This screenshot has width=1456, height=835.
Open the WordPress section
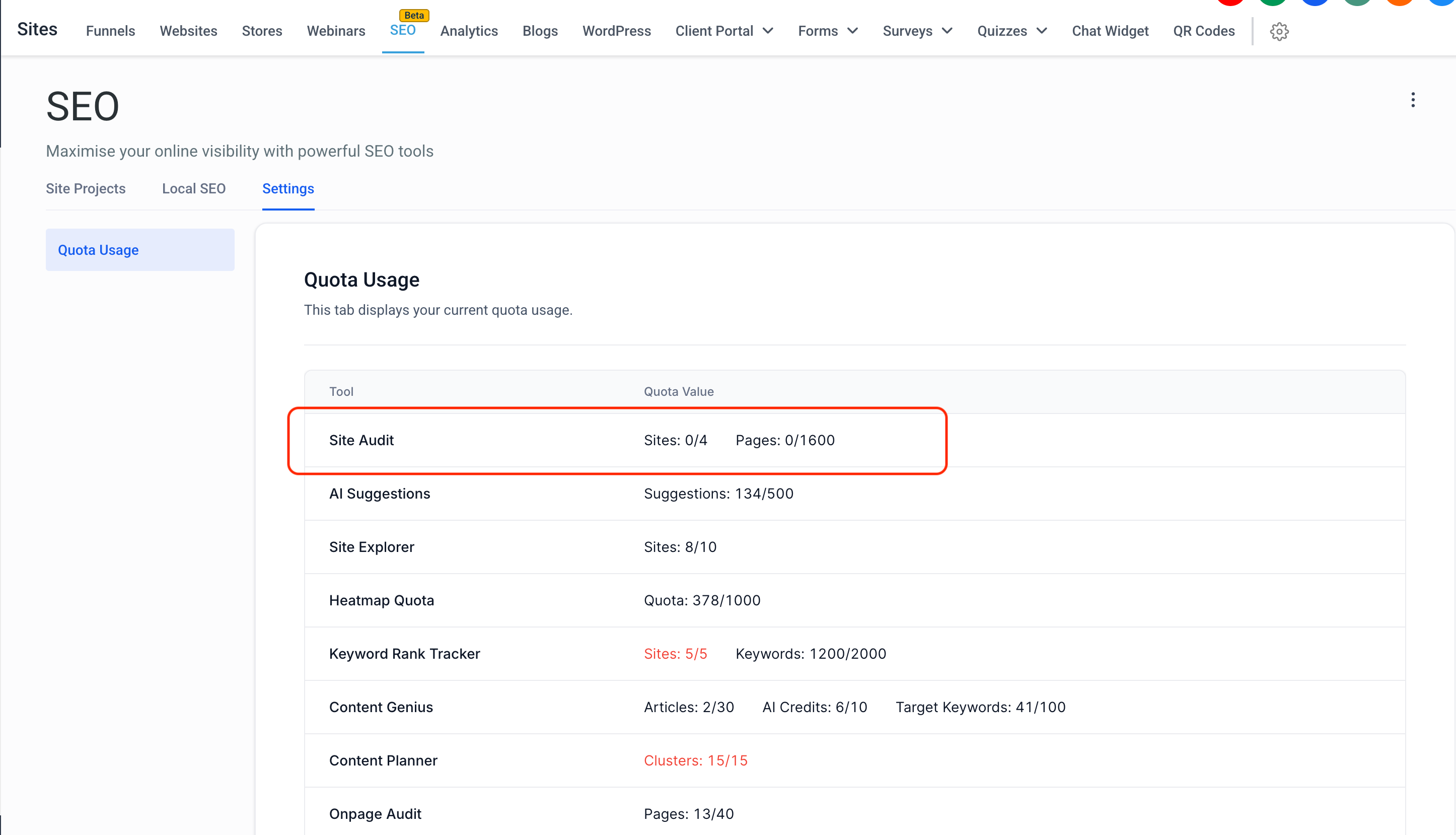point(616,31)
